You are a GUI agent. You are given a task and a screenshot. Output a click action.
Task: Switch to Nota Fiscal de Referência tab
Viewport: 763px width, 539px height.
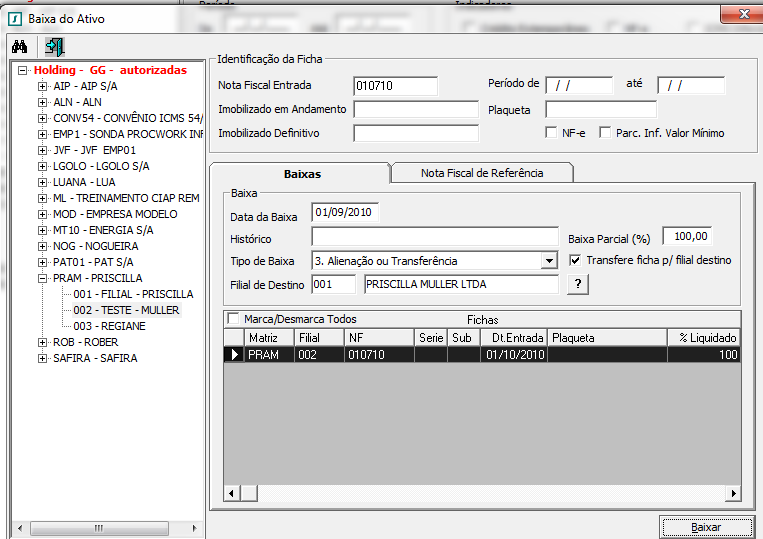pos(482,173)
